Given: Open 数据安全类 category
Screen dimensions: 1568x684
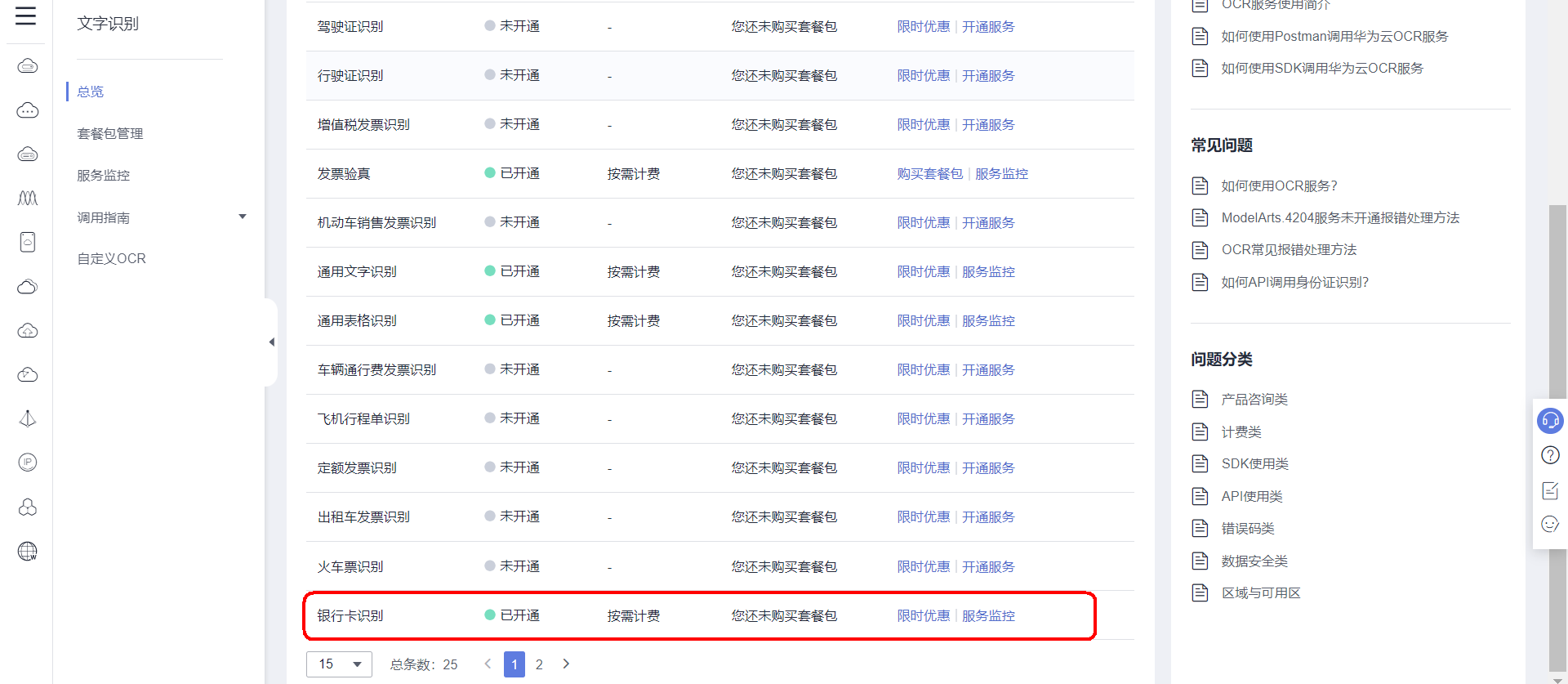Looking at the screenshot, I should pos(1254,561).
